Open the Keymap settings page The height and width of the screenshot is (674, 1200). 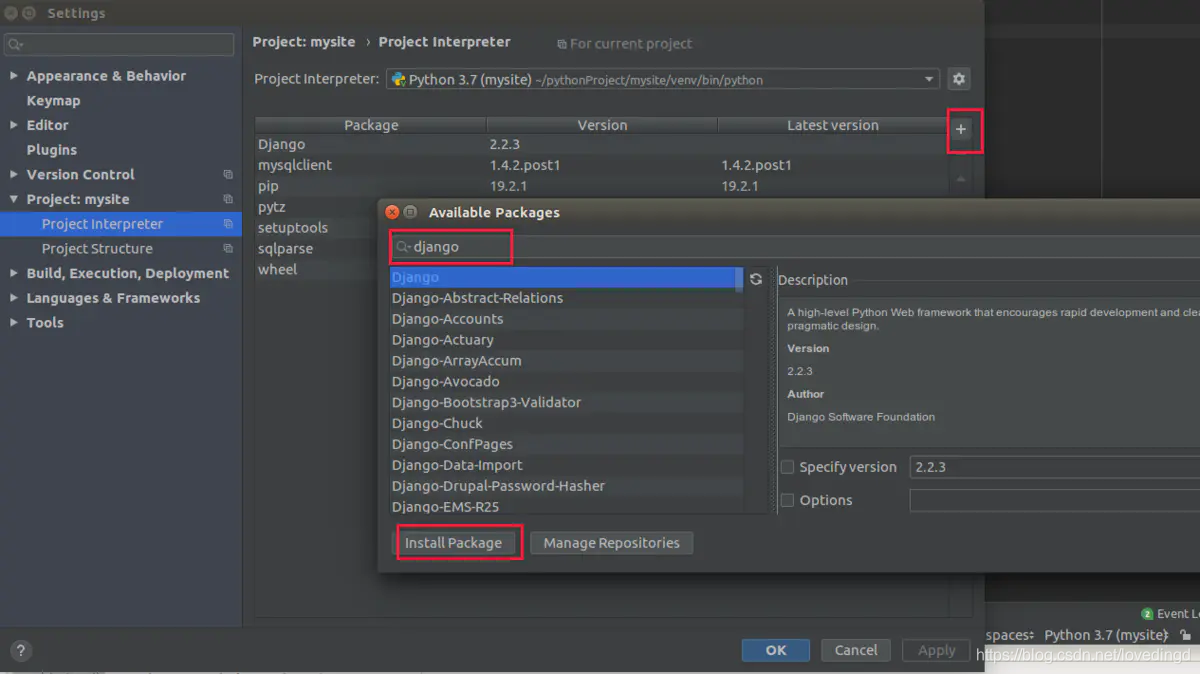click(53, 100)
